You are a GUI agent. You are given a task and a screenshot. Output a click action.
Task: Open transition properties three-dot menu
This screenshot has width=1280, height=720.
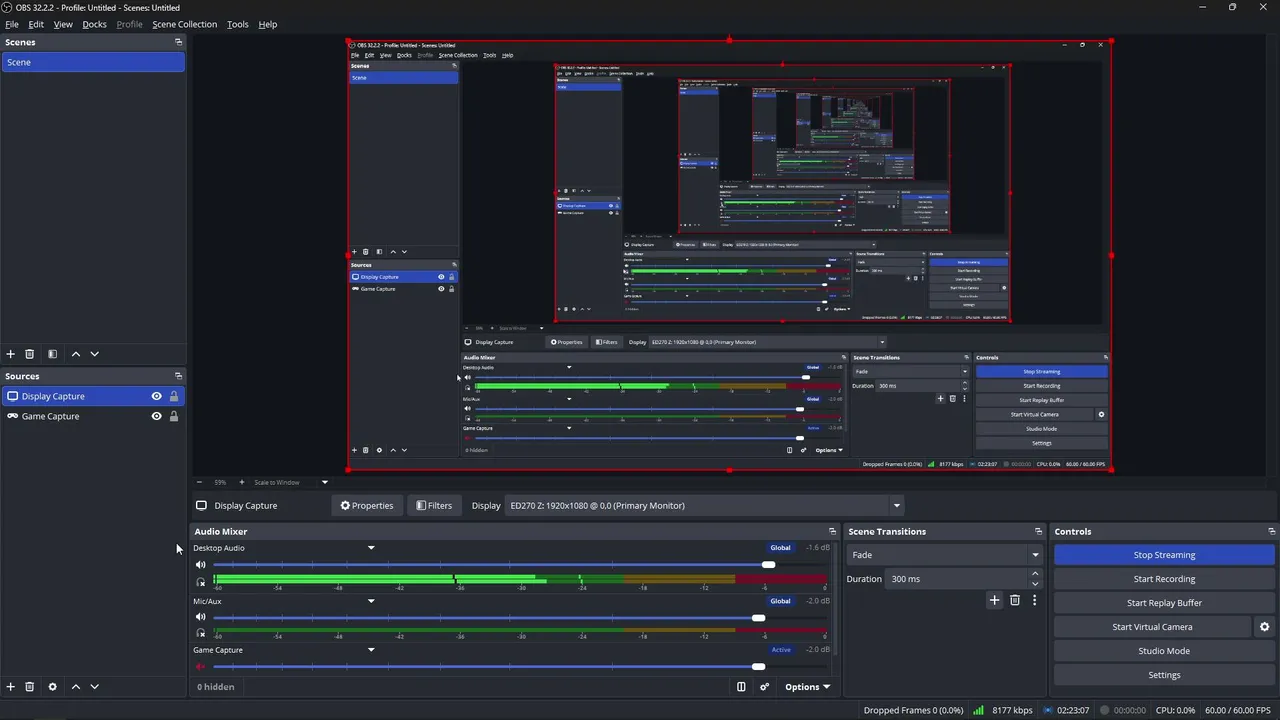click(x=1034, y=600)
